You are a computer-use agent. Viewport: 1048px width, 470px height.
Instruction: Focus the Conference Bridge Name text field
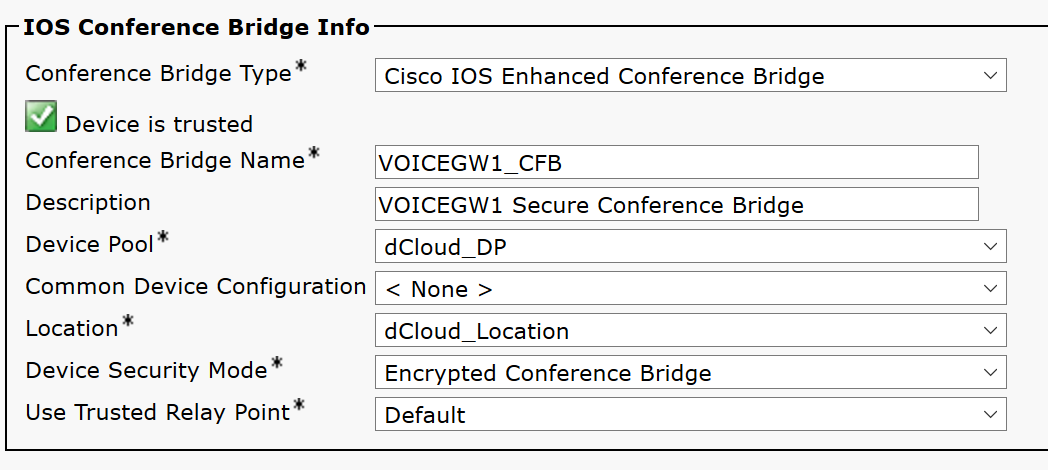[676, 162]
